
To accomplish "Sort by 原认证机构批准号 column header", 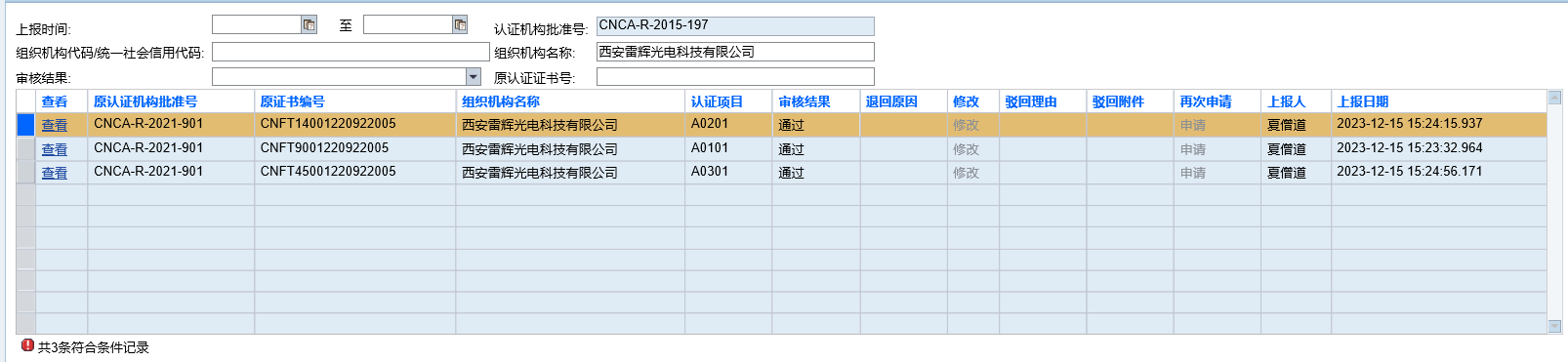I will pos(145,101).
